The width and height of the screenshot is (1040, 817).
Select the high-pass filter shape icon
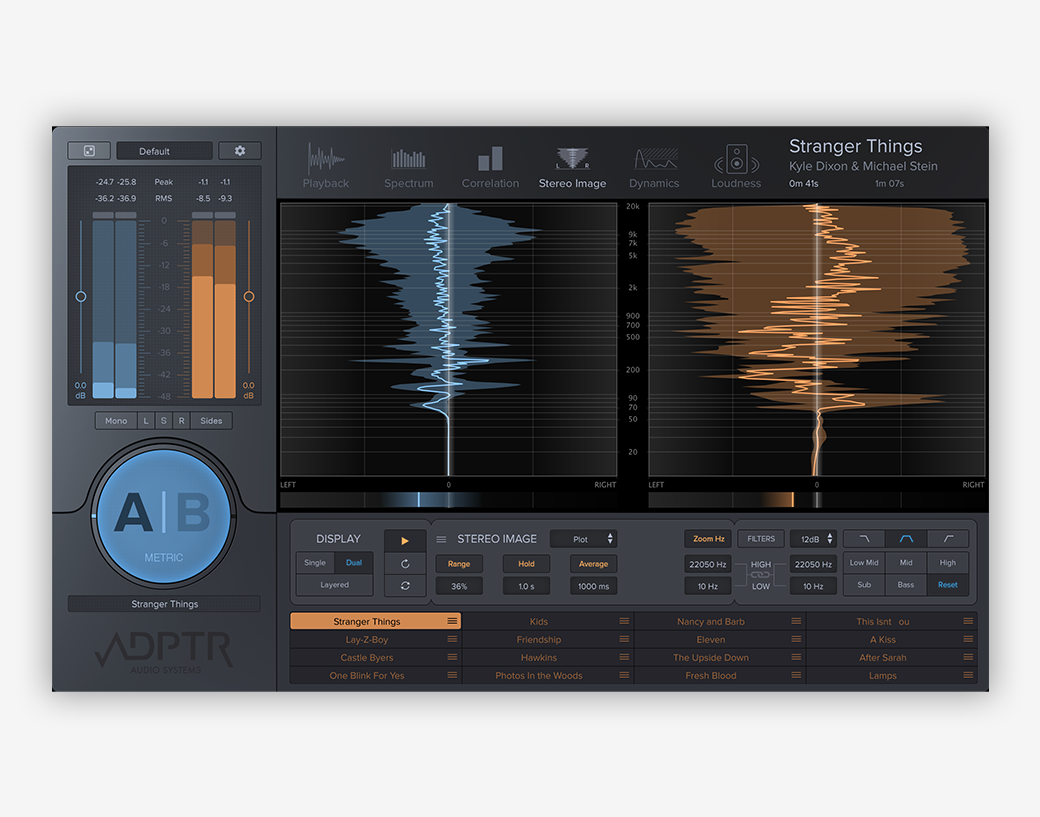point(948,538)
